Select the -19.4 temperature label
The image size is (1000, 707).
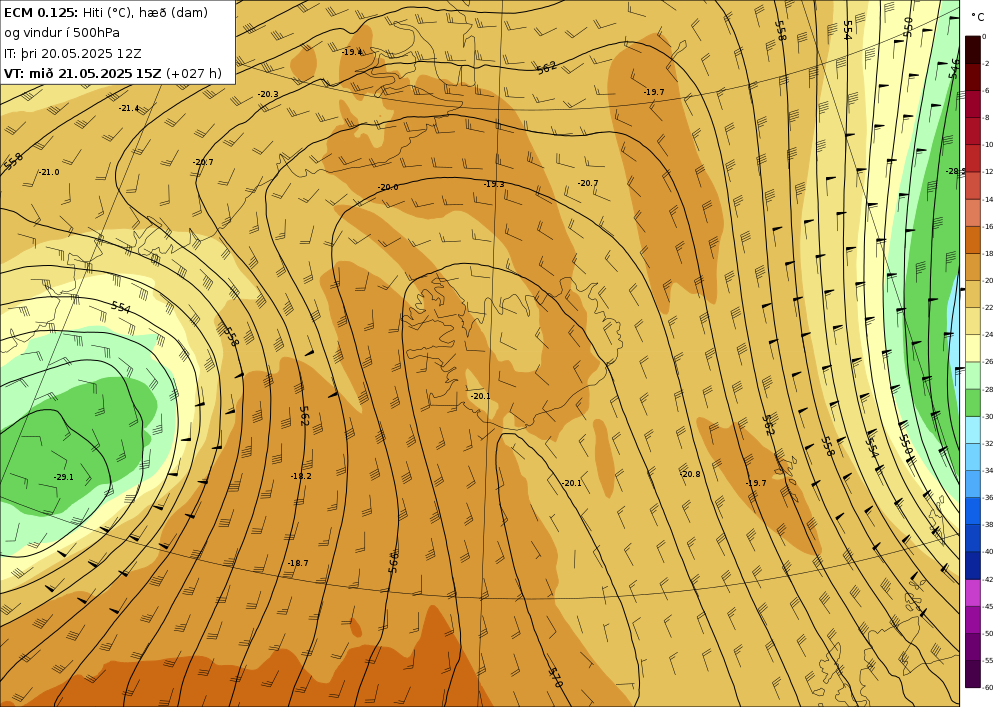(352, 52)
